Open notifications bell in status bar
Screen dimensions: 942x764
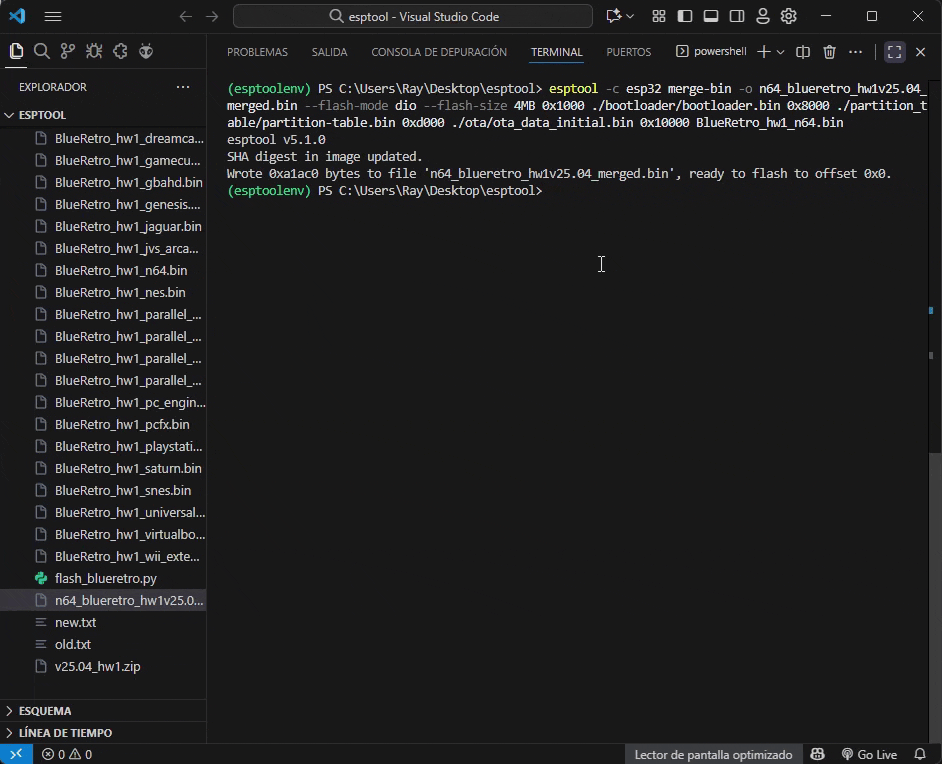coord(921,754)
